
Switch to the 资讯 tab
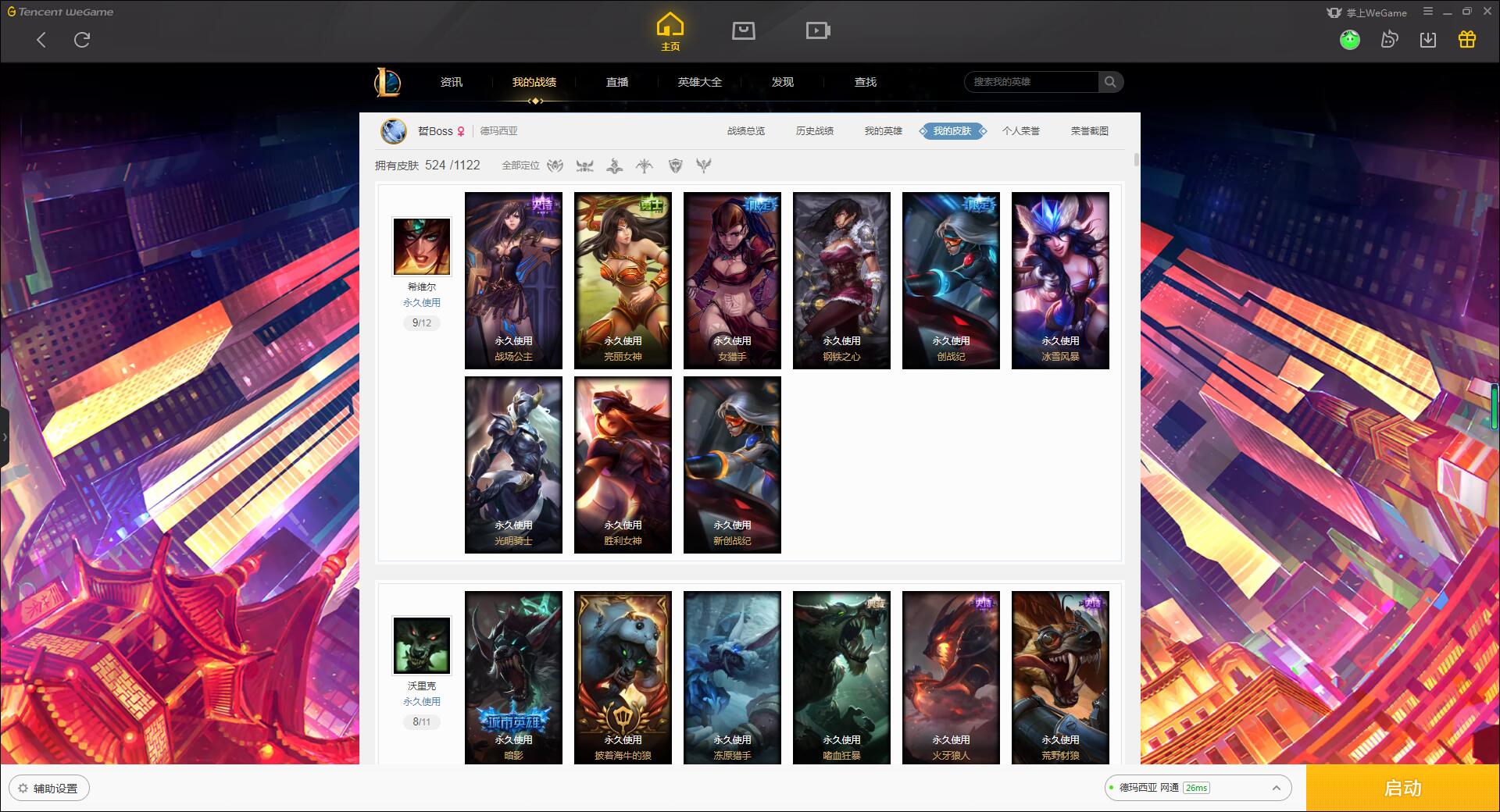[451, 82]
